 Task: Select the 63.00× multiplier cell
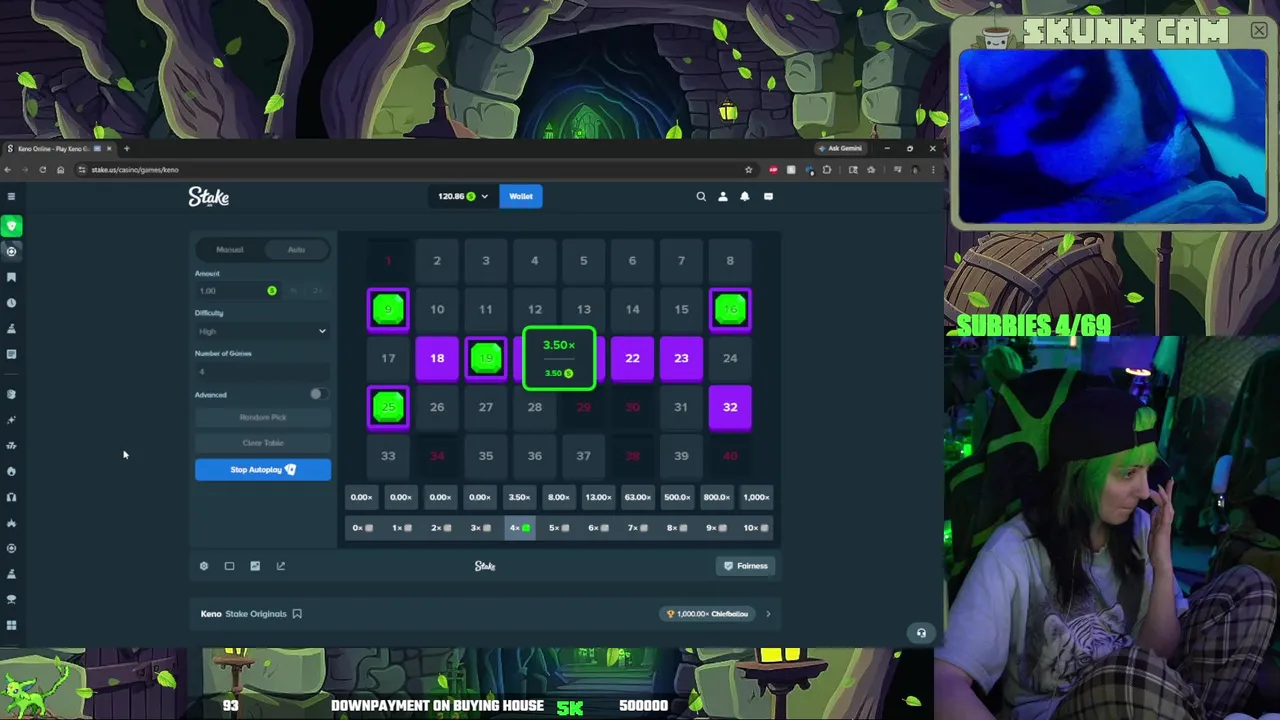pyautogui.click(x=637, y=497)
